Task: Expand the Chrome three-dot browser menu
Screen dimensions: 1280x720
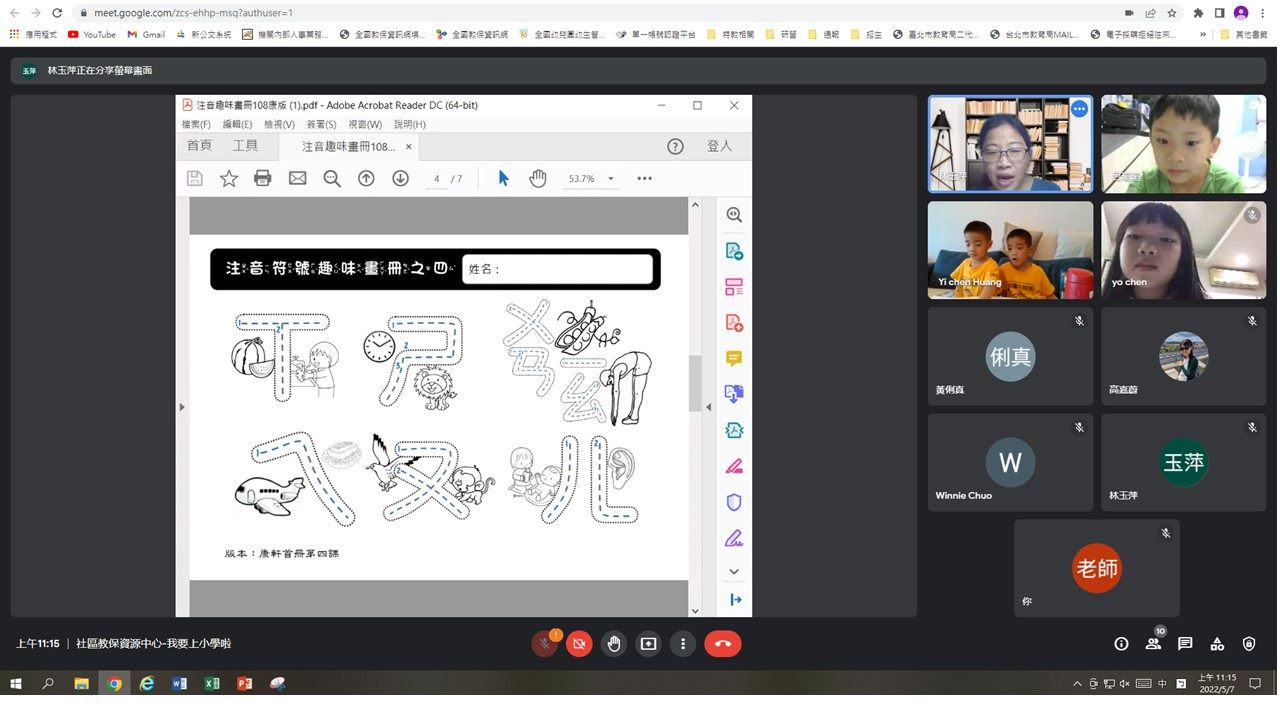Action: tap(1264, 13)
